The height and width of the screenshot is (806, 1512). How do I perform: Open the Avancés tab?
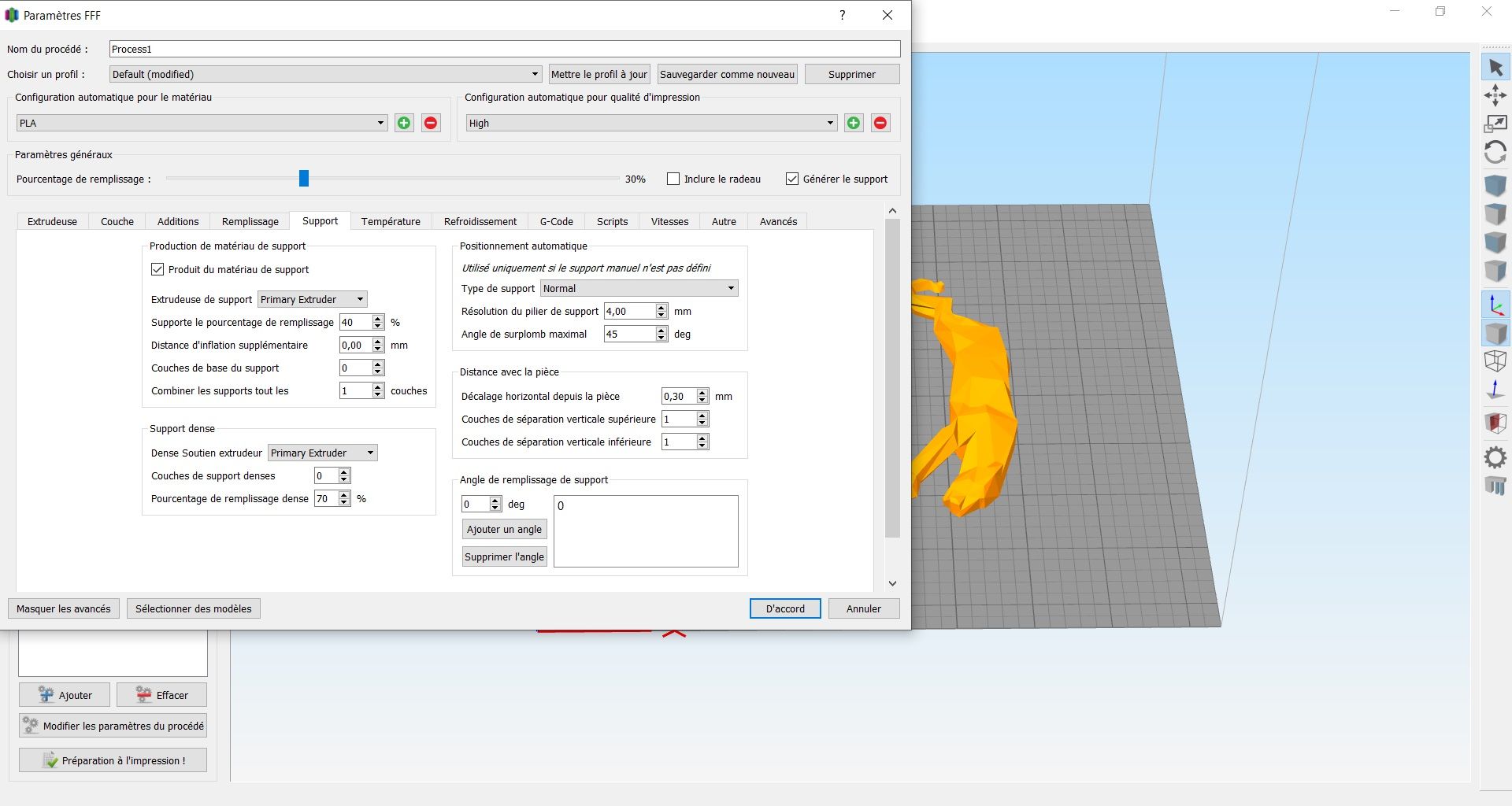[779, 221]
